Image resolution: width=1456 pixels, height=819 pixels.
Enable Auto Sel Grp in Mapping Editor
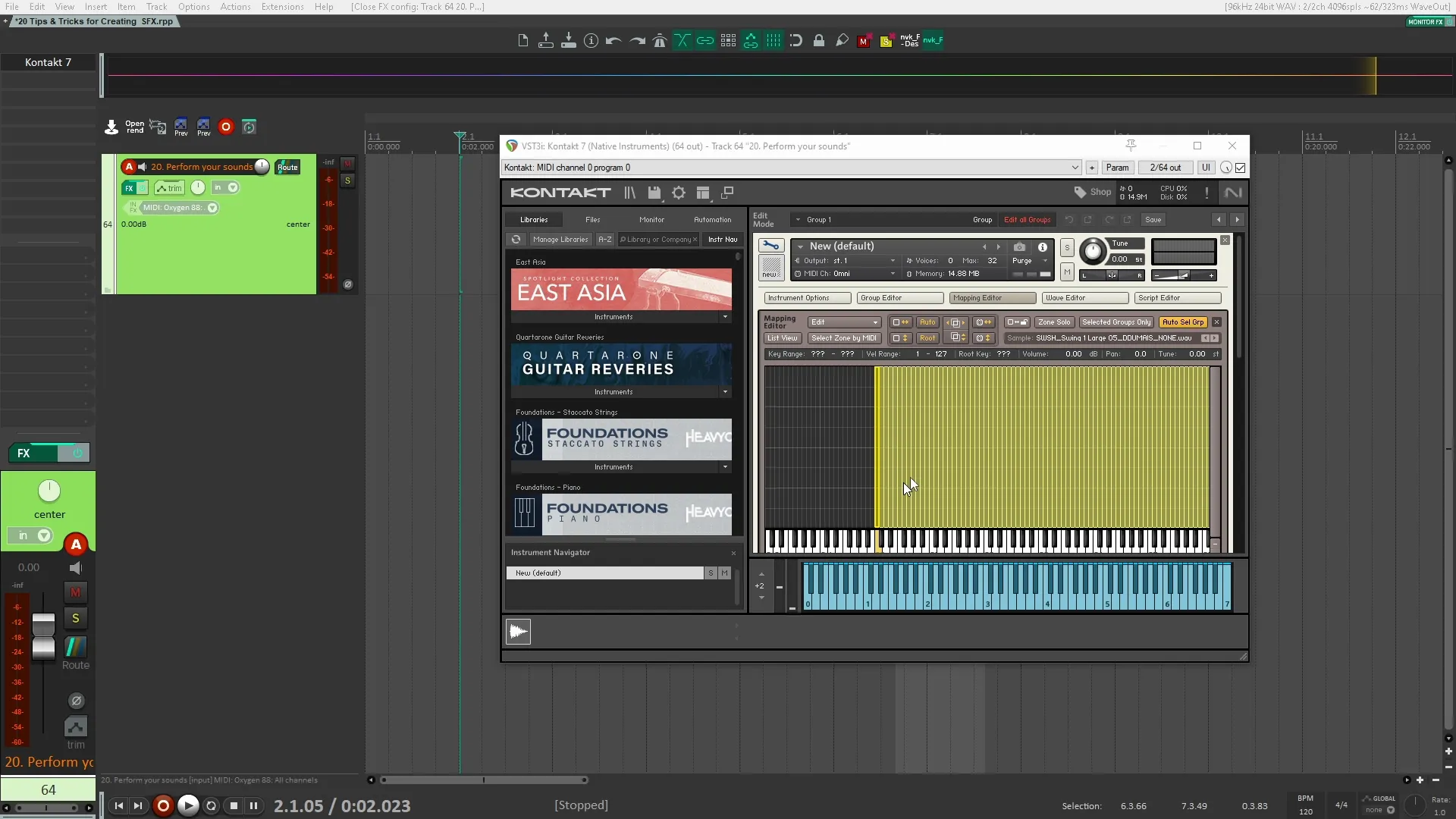tap(1183, 322)
